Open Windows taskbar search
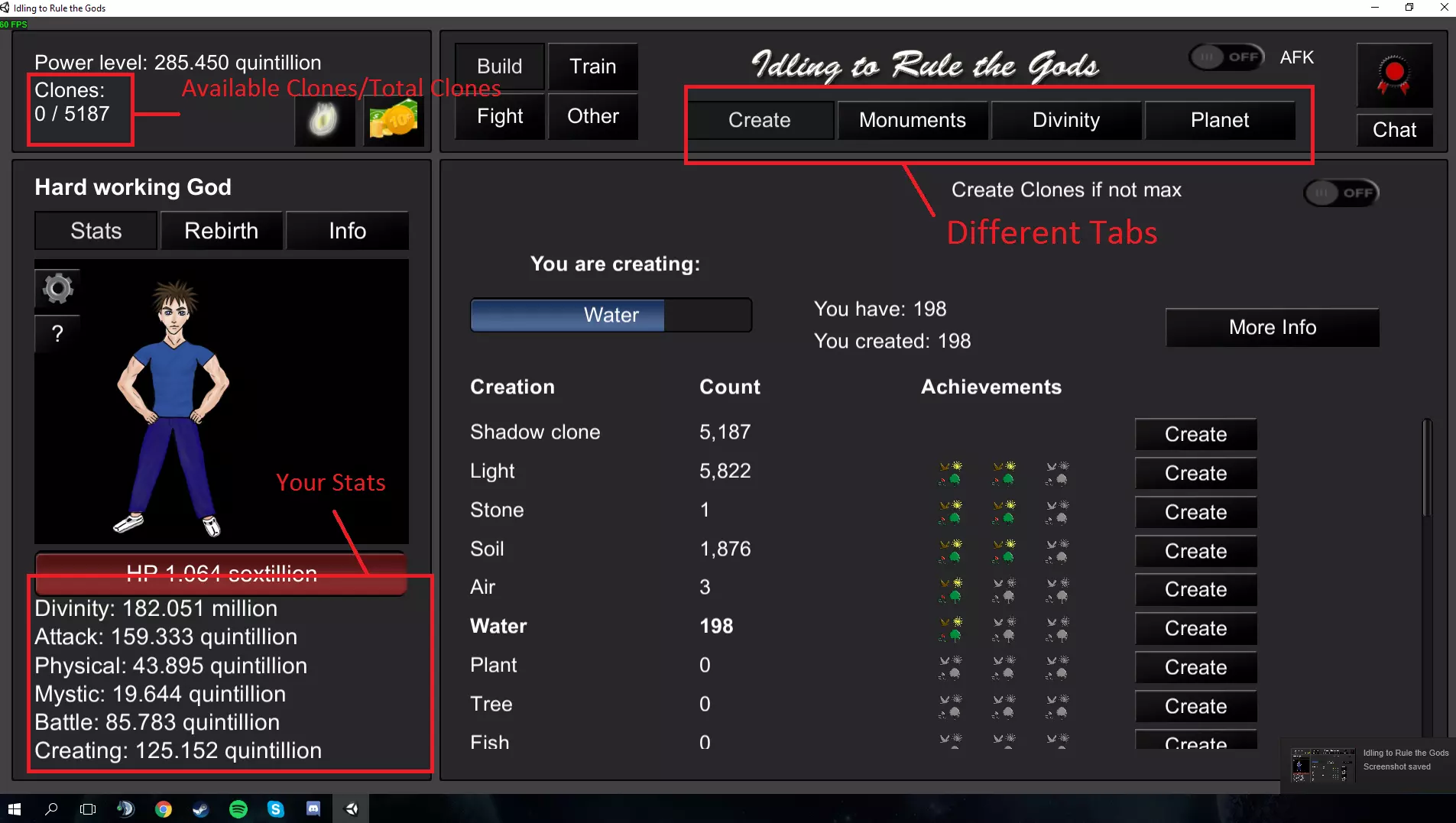Screen dimensions: 1456x823 [x=51, y=809]
